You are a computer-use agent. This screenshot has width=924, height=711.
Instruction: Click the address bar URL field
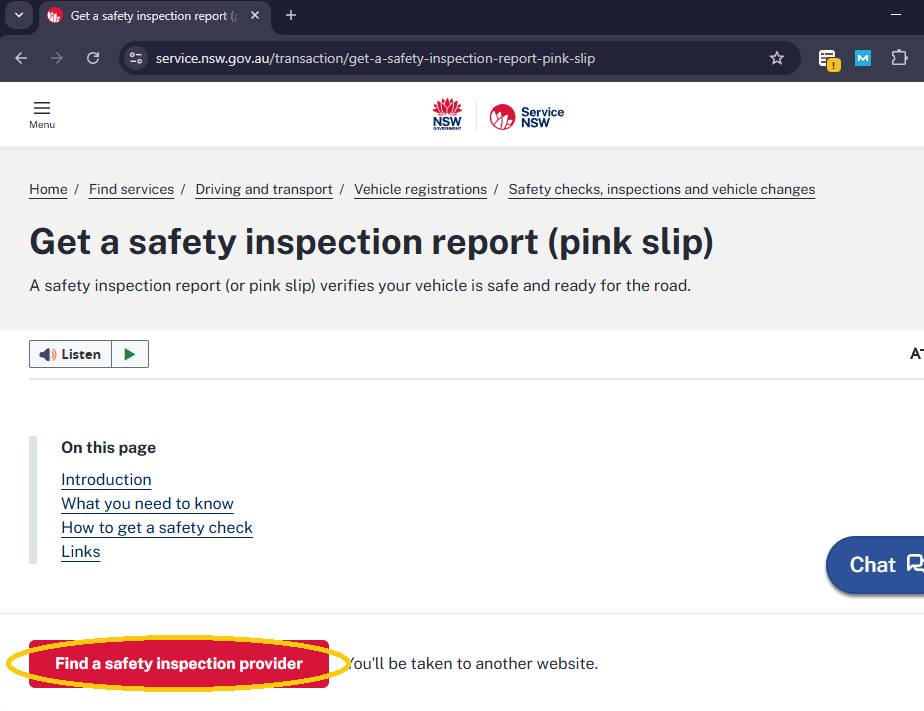[450, 58]
